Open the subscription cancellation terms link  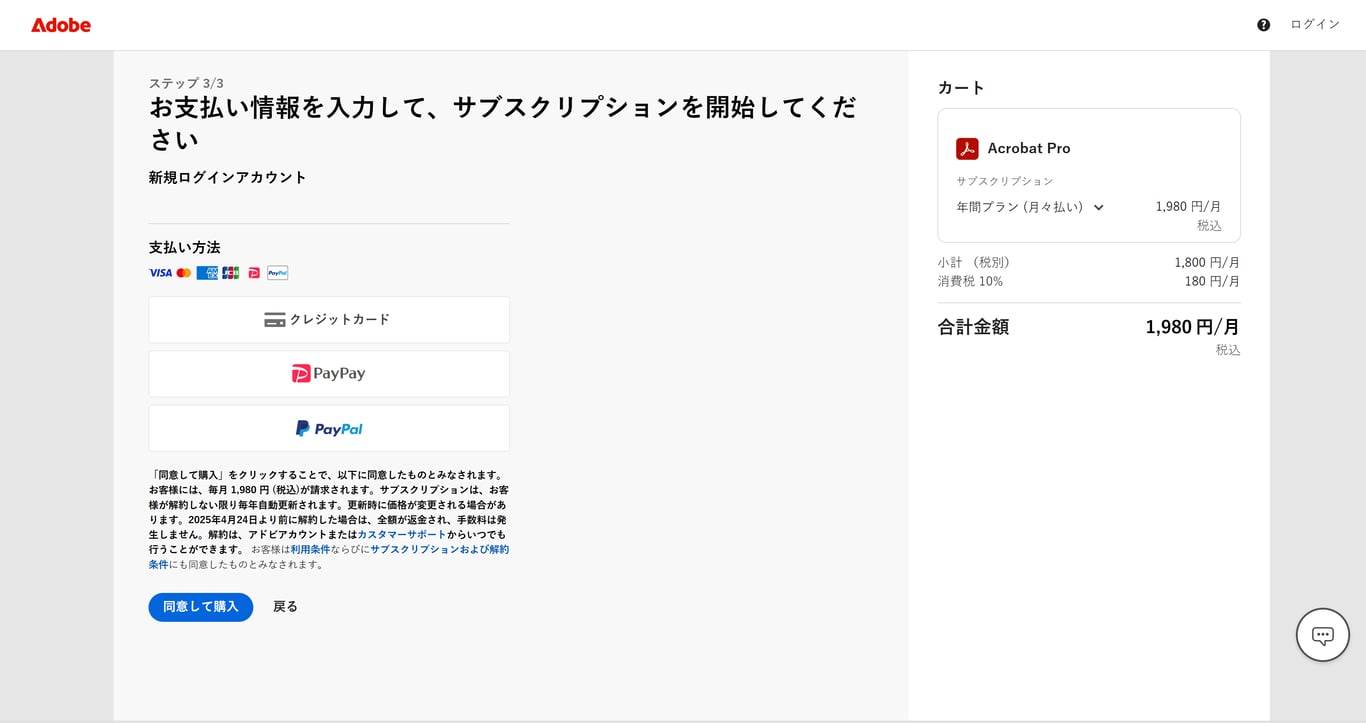click(440, 549)
